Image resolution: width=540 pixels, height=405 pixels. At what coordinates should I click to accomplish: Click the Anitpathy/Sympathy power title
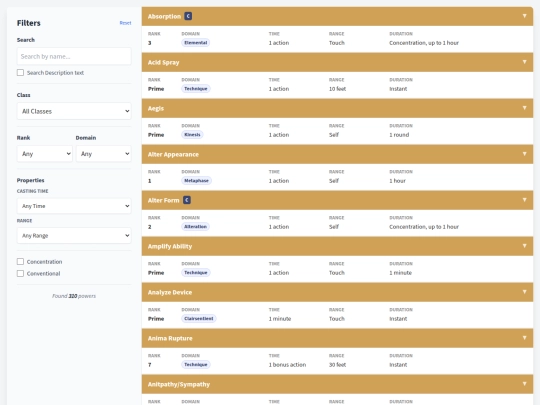(179, 384)
